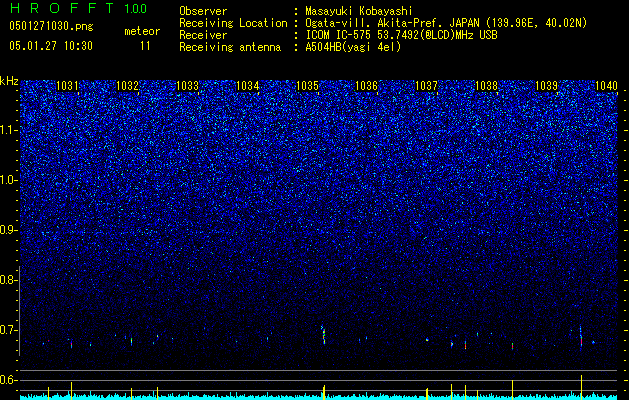Click the 1040 time axis label

(607, 86)
